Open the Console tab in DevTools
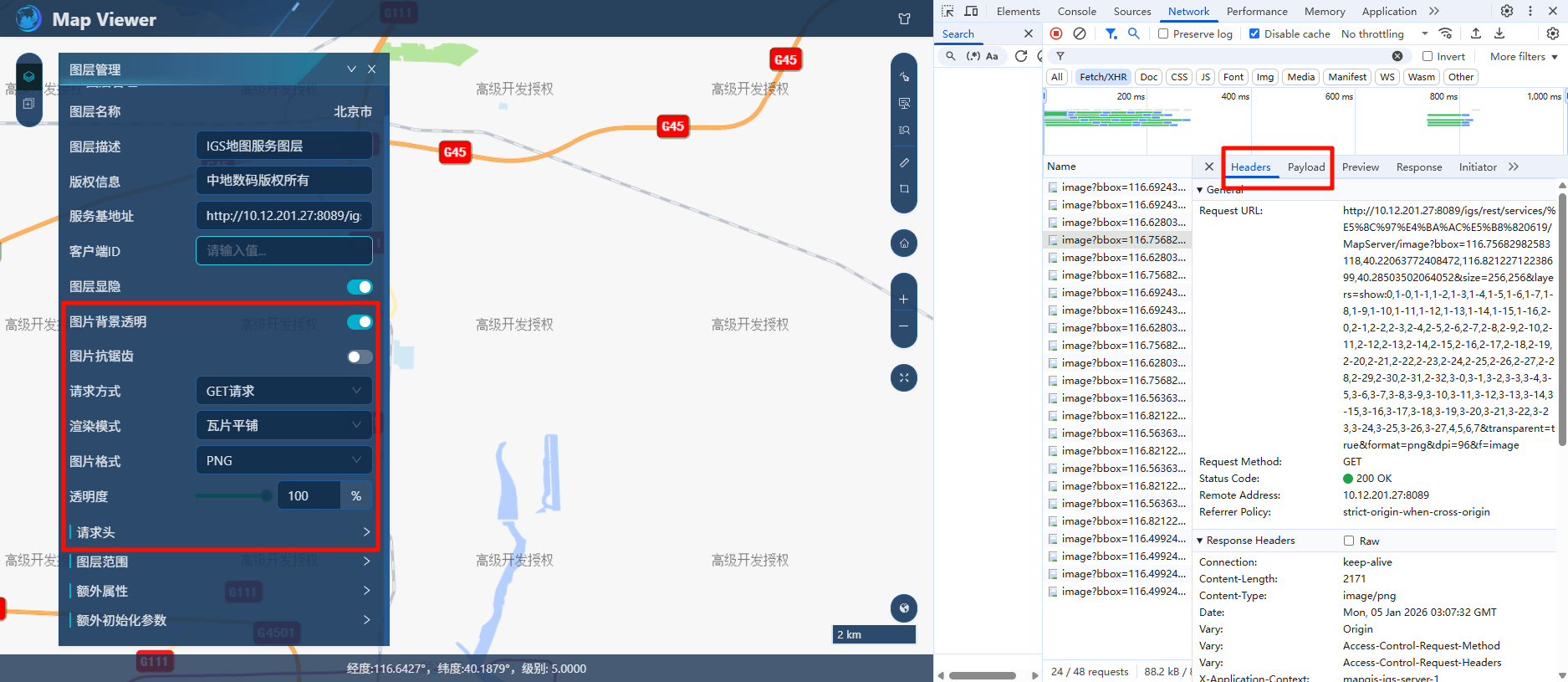 (1076, 12)
